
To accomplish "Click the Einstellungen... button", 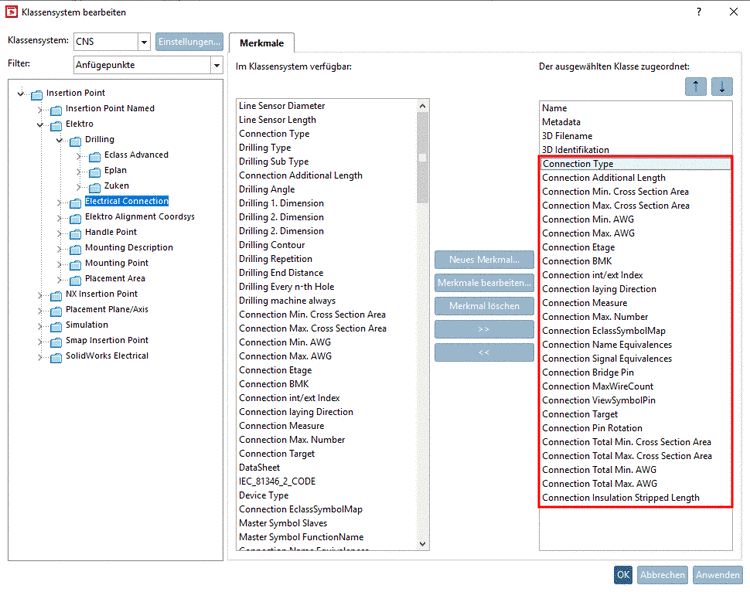I will (x=189, y=42).
